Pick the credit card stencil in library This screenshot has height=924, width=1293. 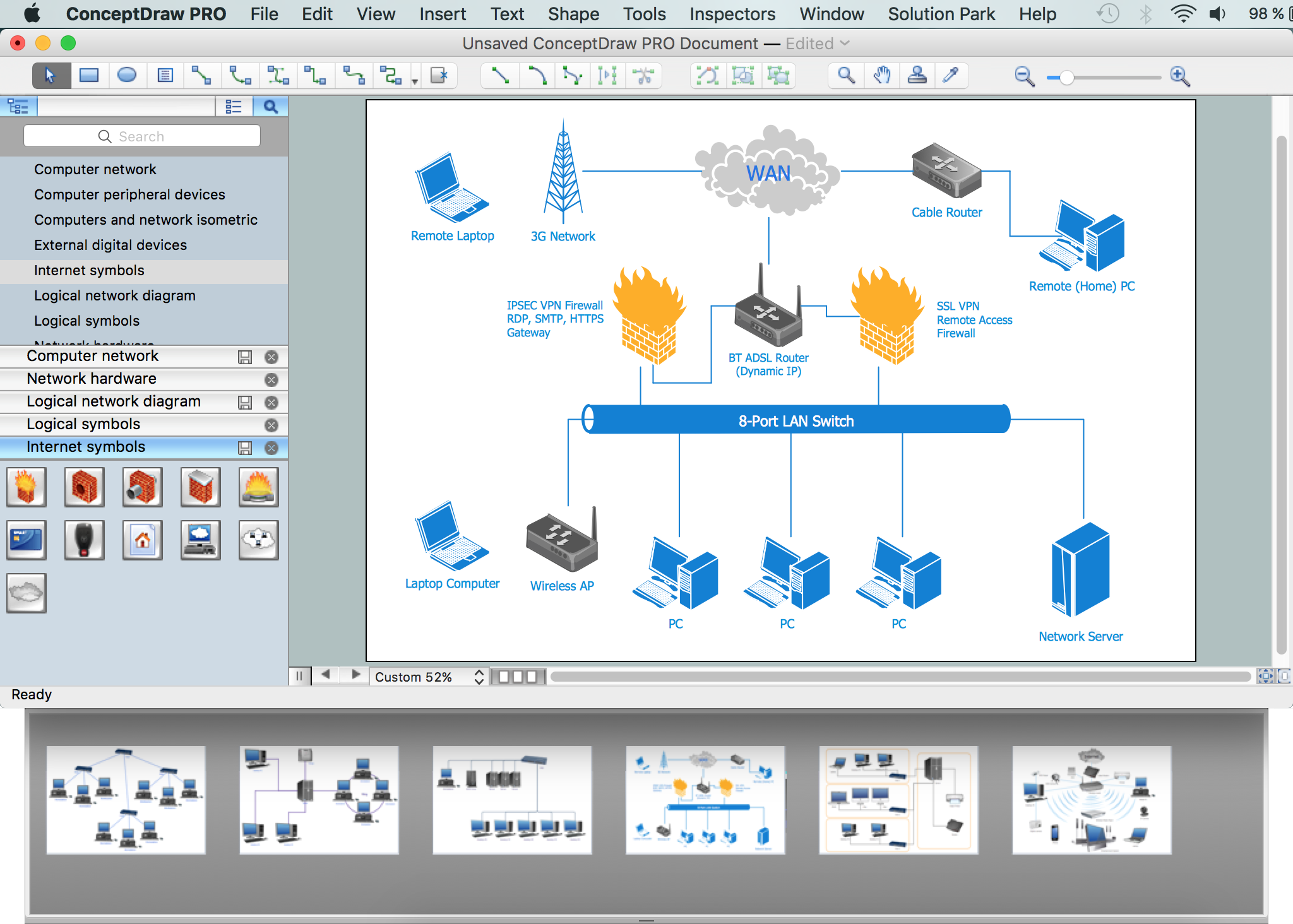26,540
